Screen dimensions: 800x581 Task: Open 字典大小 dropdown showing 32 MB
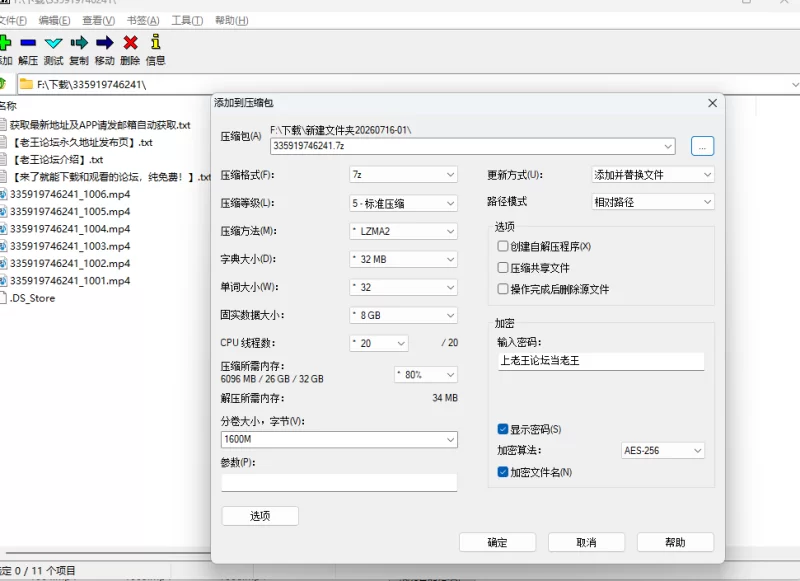pos(403,259)
